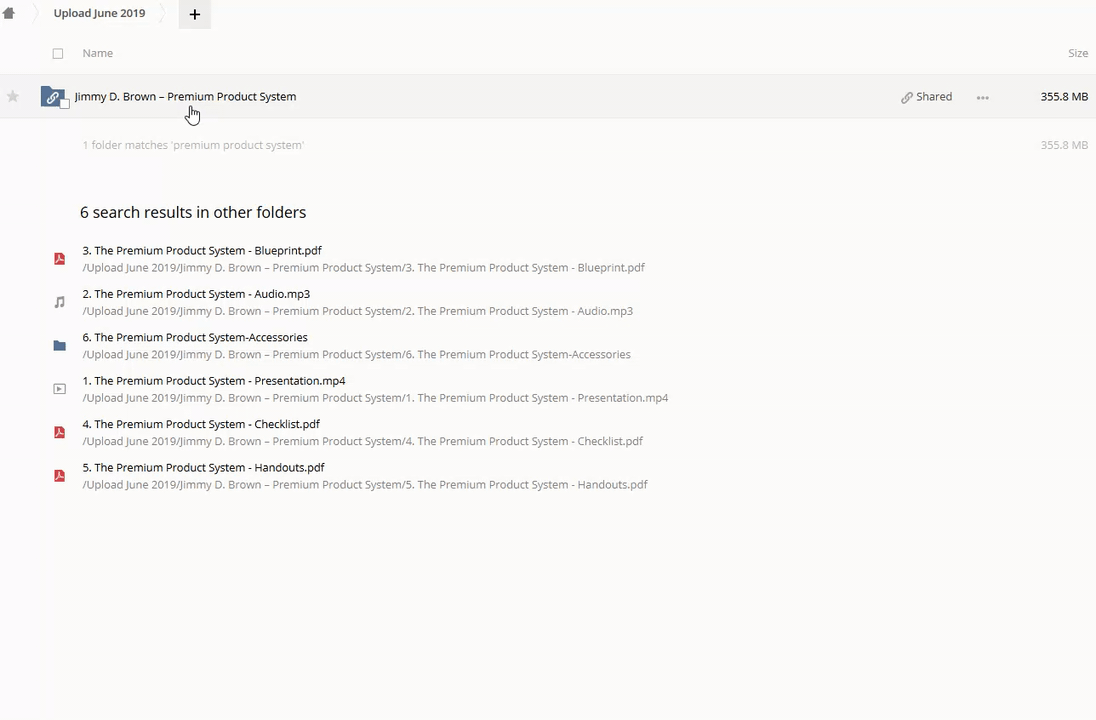1096x720 pixels.
Task: Favorite the Jimmy D. Brown folder with star
Action: pyautogui.click(x=13, y=97)
